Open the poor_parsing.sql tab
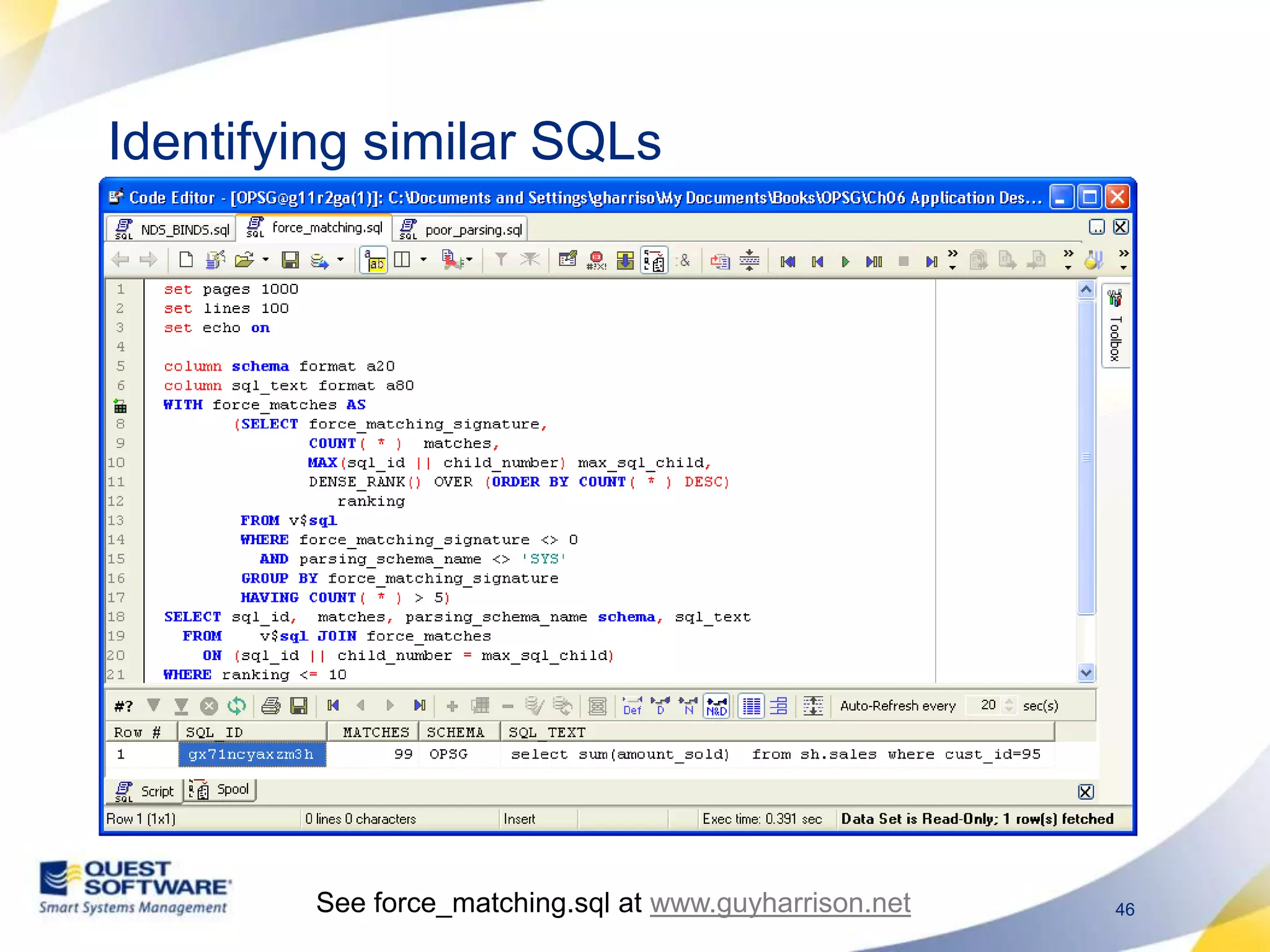This screenshot has width=1270, height=952. coord(461,229)
